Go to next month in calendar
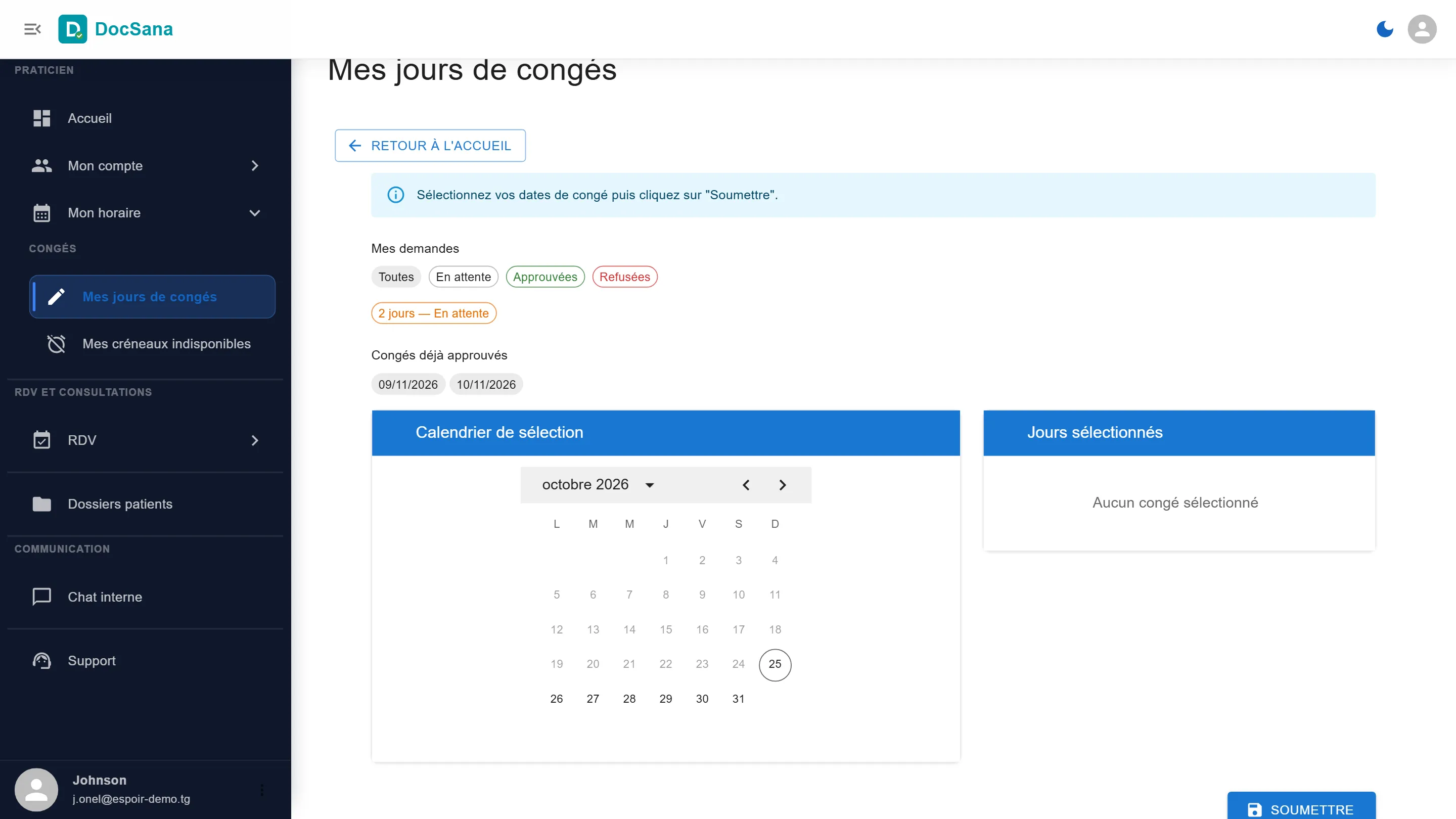This screenshot has height=819, width=1456. click(782, 485)
